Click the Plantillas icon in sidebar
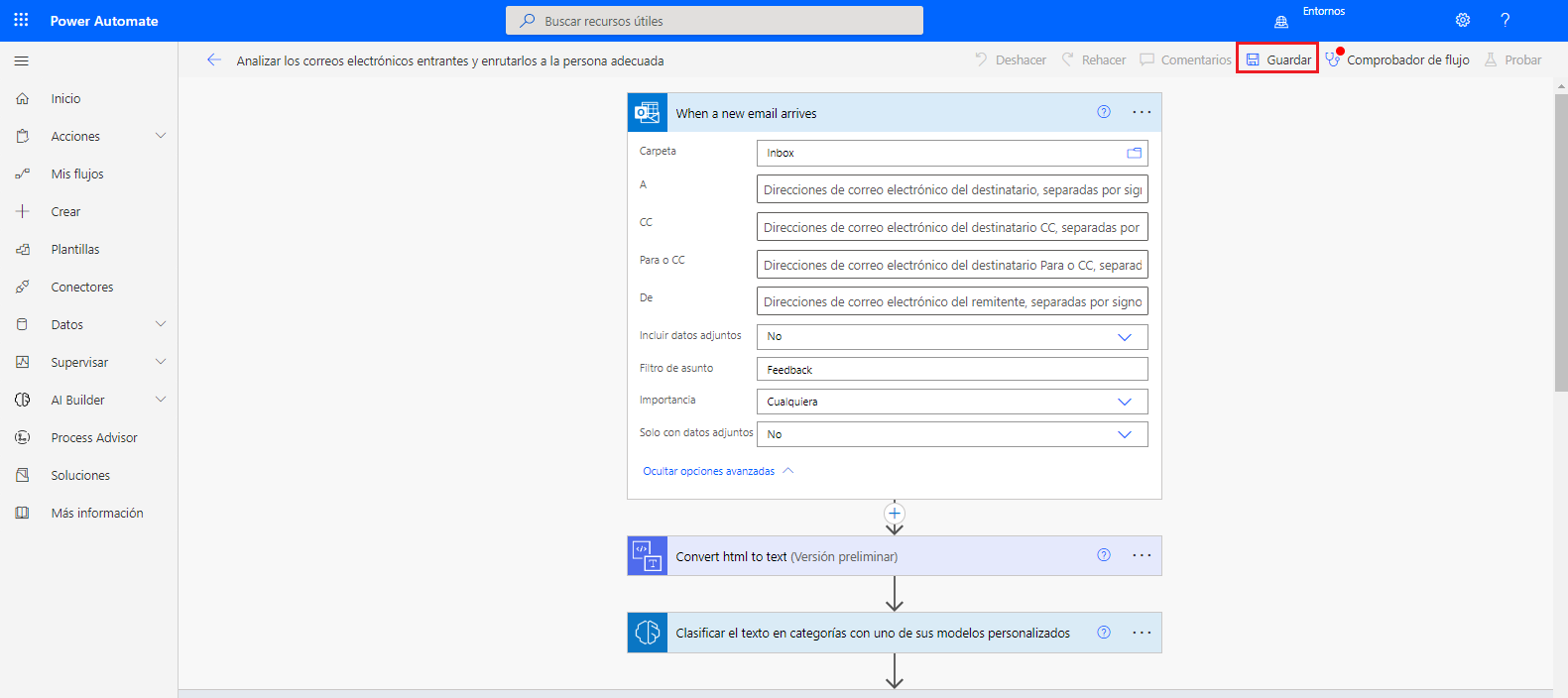The height and width of the screenshot is (698, 1568). coord(23,249)
